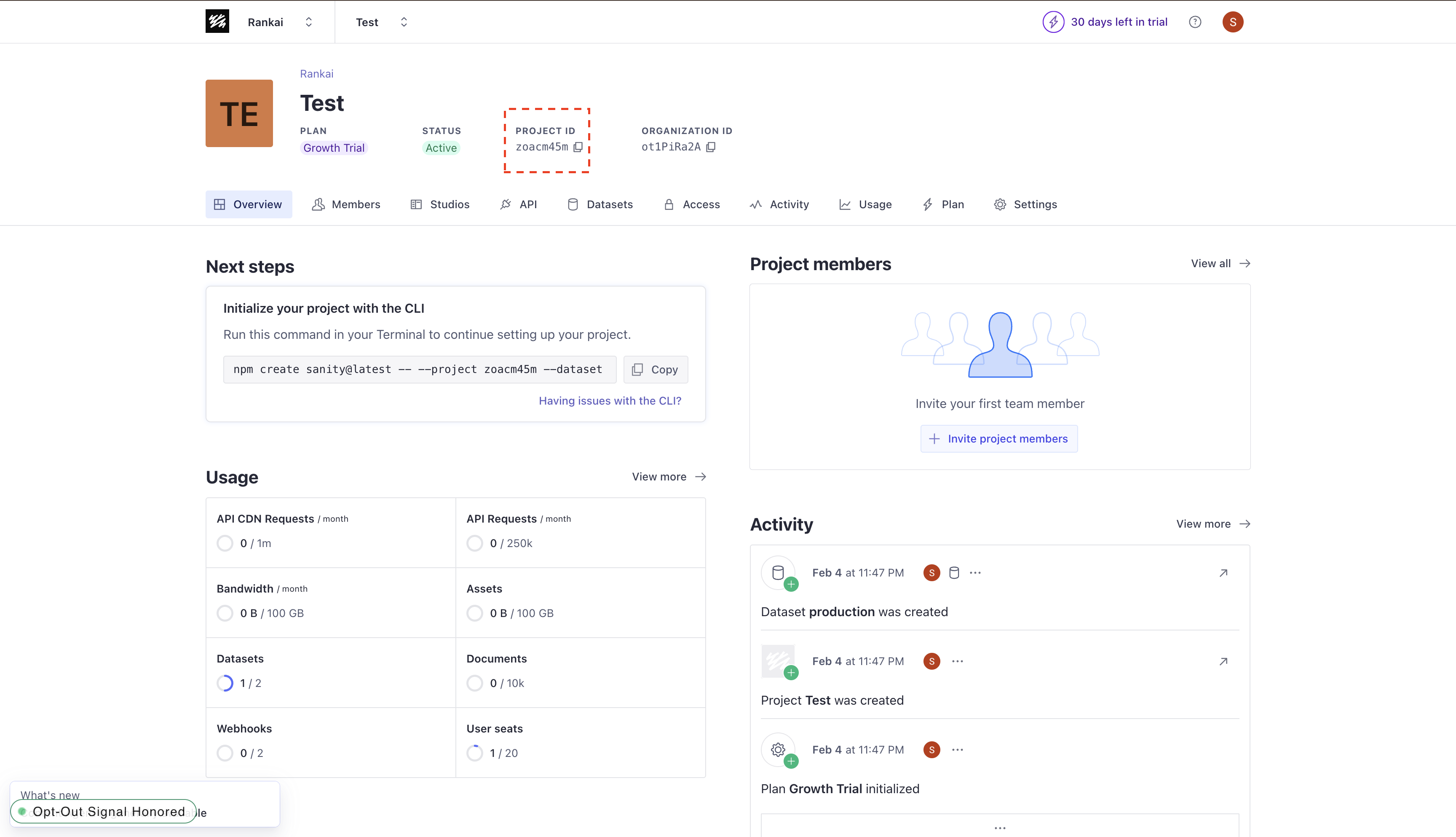Switch to the Datasets tab
Image resolution: width=1456 pixels, height=837 pixels.
pyautogui.click(x=600, y=204)
